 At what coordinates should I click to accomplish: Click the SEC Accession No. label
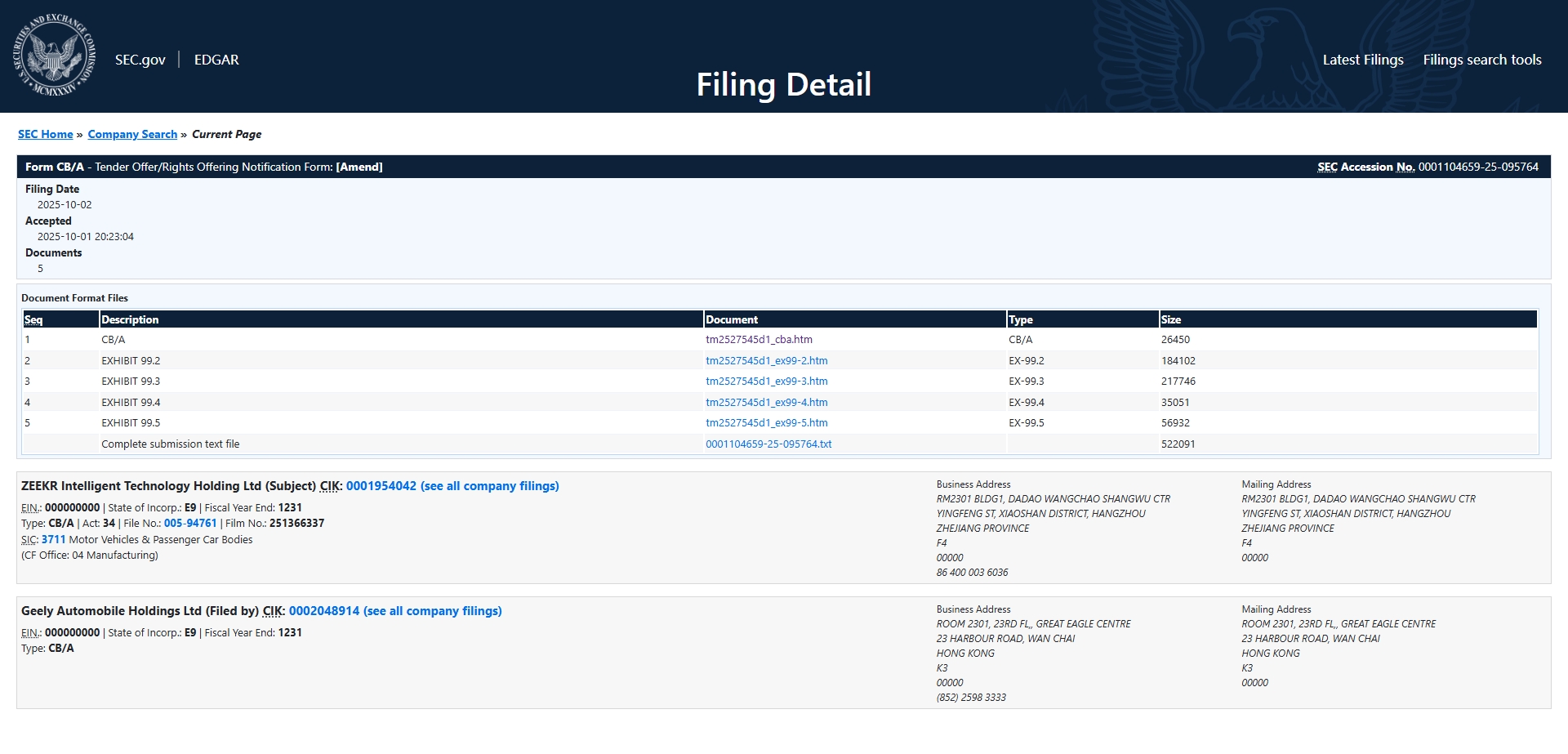click(1365, 167)
